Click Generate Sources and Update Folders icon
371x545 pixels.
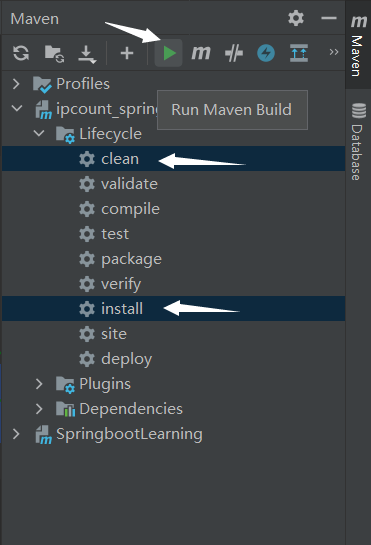click(x=55, y=54)
